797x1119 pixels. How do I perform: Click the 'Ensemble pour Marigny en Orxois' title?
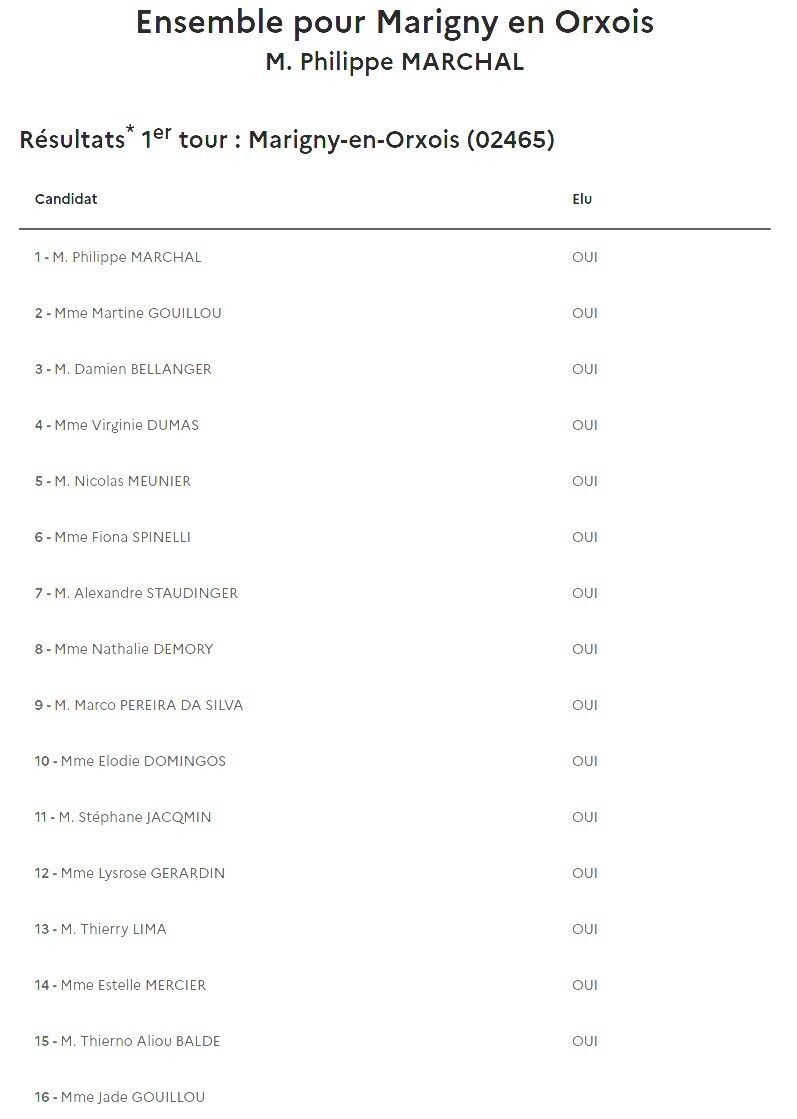point(395,22)
